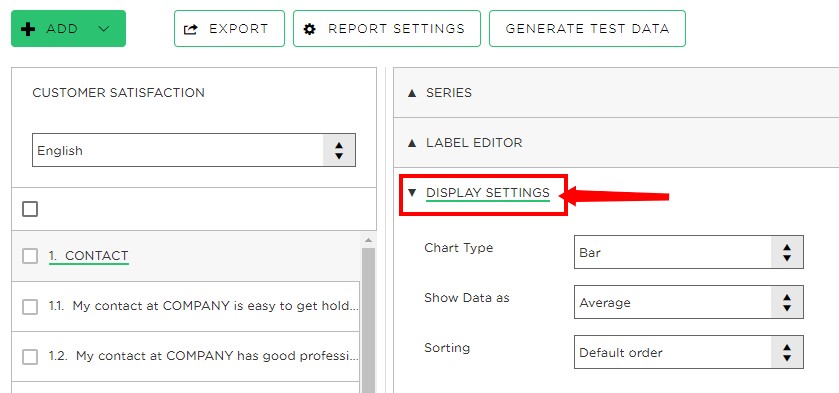This screenshot has width=839, height=393.
Task: Click the export arrow icon
Action: coord(190,29)
